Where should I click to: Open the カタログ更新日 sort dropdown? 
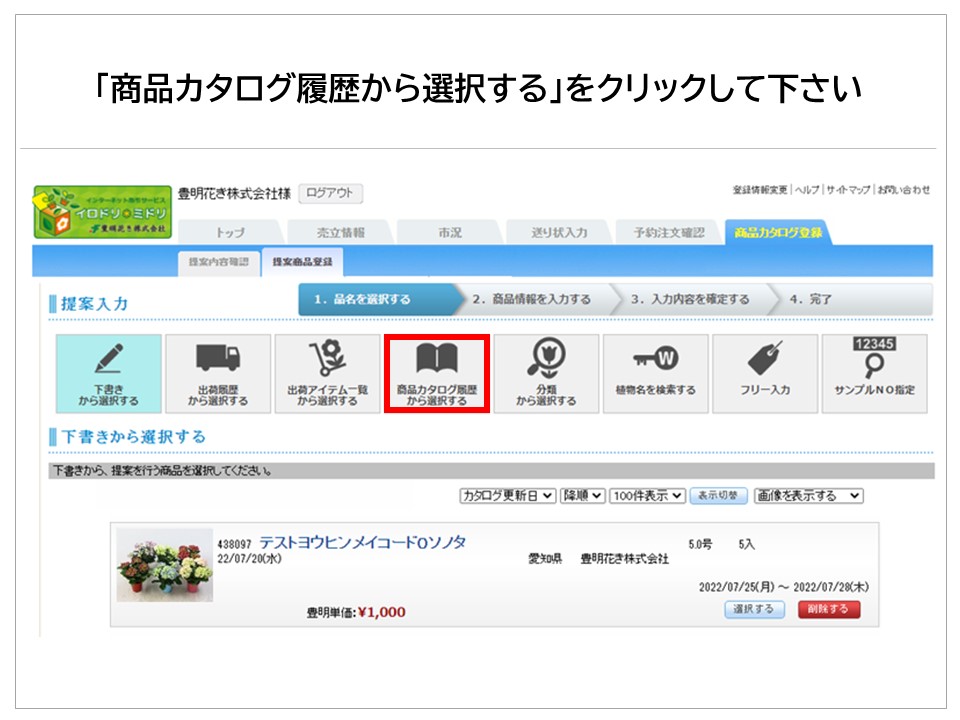[506, 495]
